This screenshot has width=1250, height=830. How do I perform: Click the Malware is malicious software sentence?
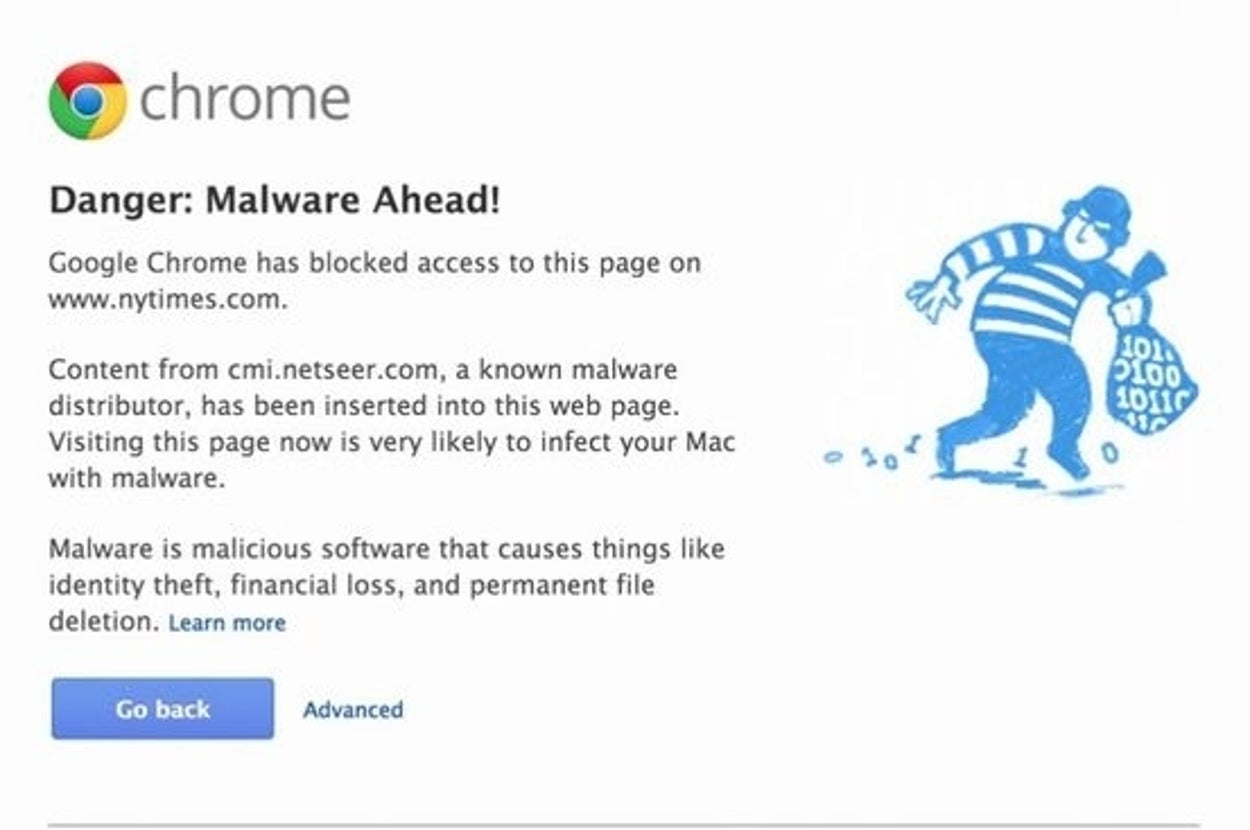coord(386,549)
